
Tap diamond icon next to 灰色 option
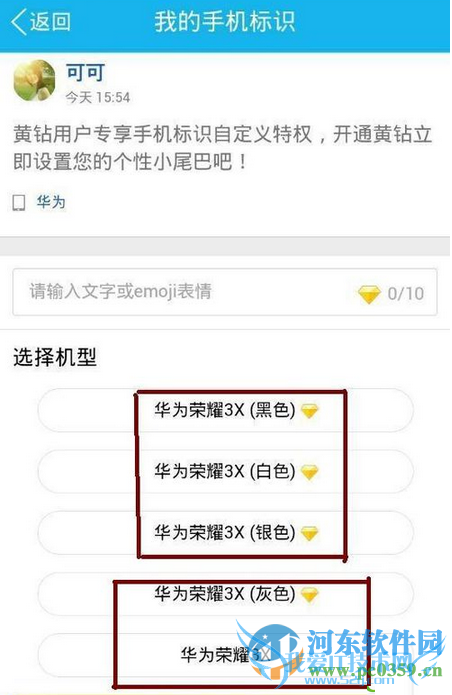309,594
